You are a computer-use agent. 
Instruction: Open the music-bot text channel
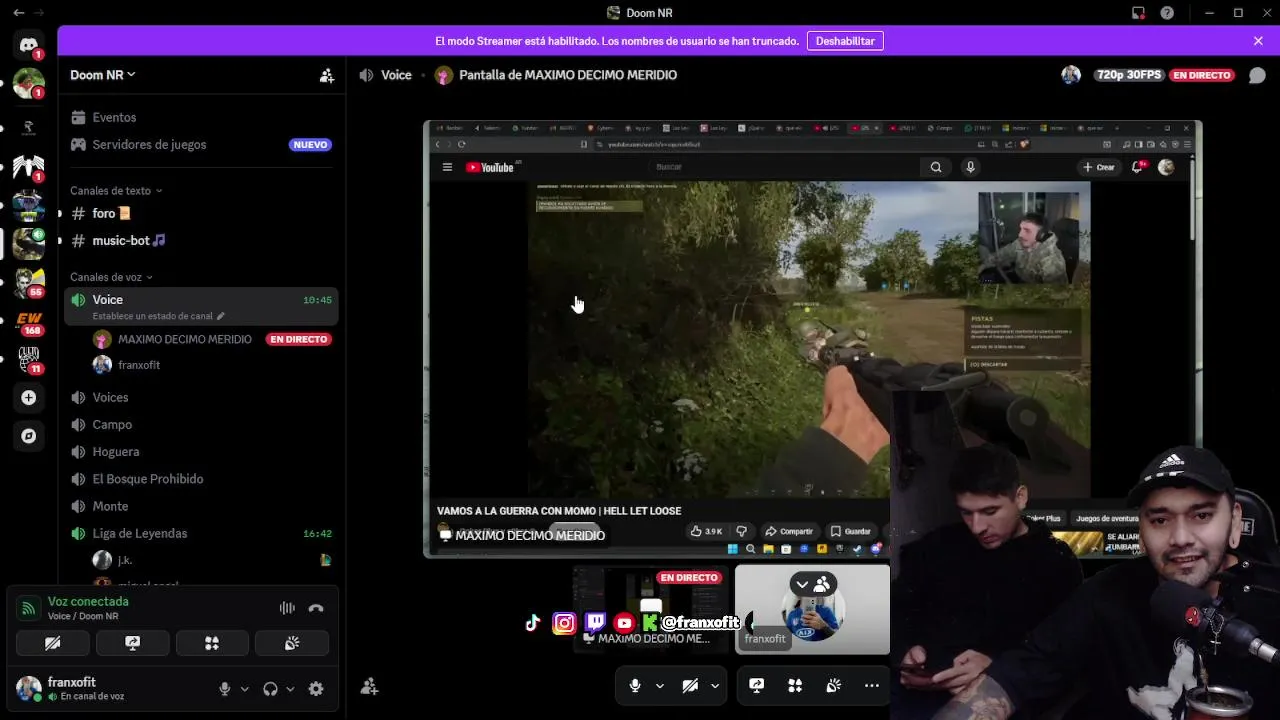coord(201,240)
